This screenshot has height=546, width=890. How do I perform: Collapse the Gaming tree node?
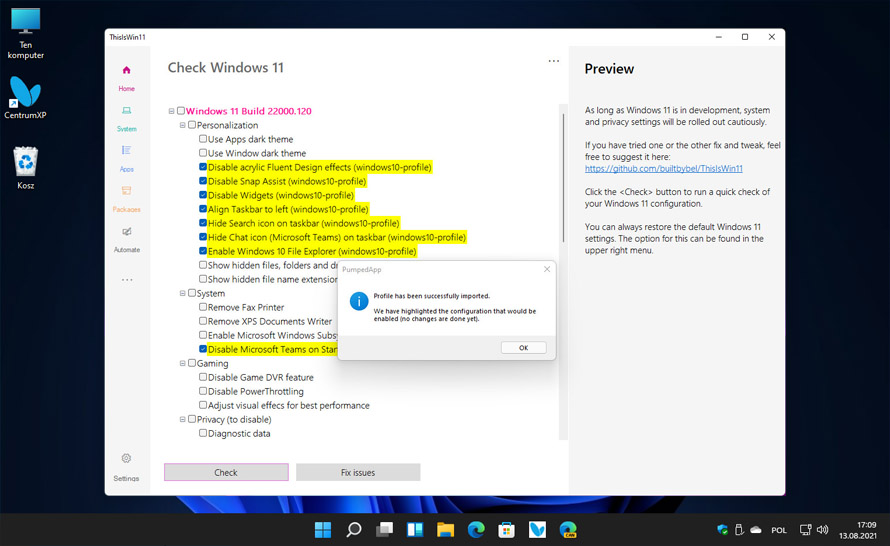coord(183,363)
